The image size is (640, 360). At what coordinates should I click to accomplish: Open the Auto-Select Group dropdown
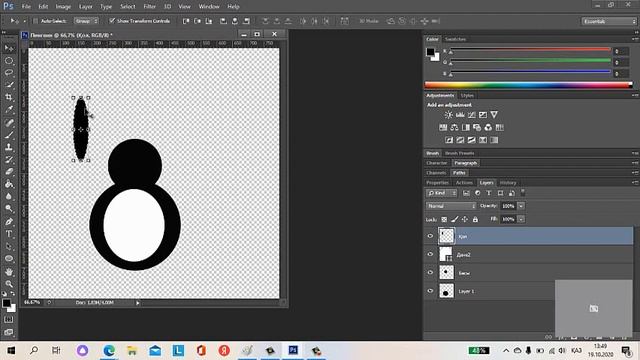point(86,21)
